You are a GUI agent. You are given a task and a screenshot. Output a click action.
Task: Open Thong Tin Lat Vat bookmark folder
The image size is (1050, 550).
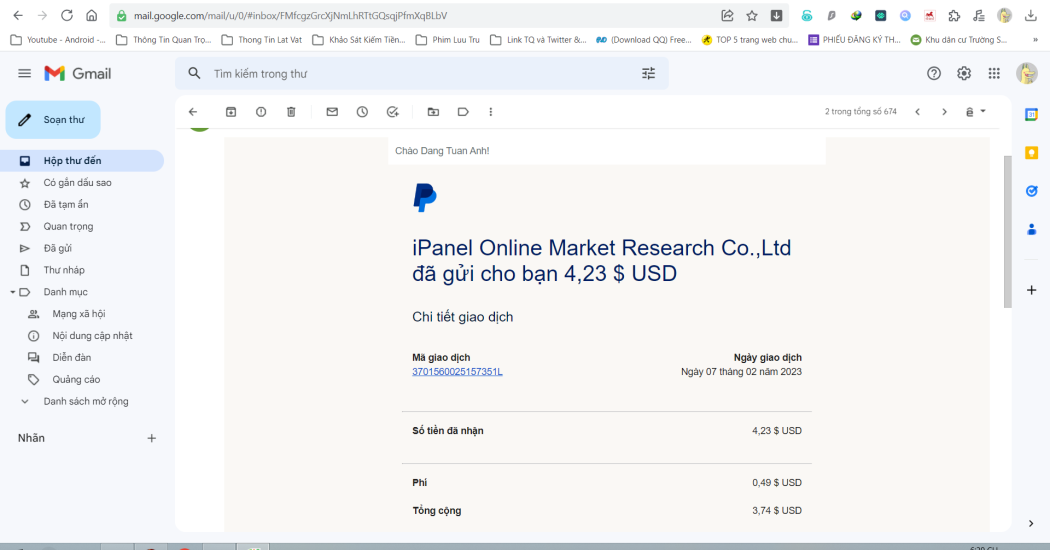click(x=262, y=40)
